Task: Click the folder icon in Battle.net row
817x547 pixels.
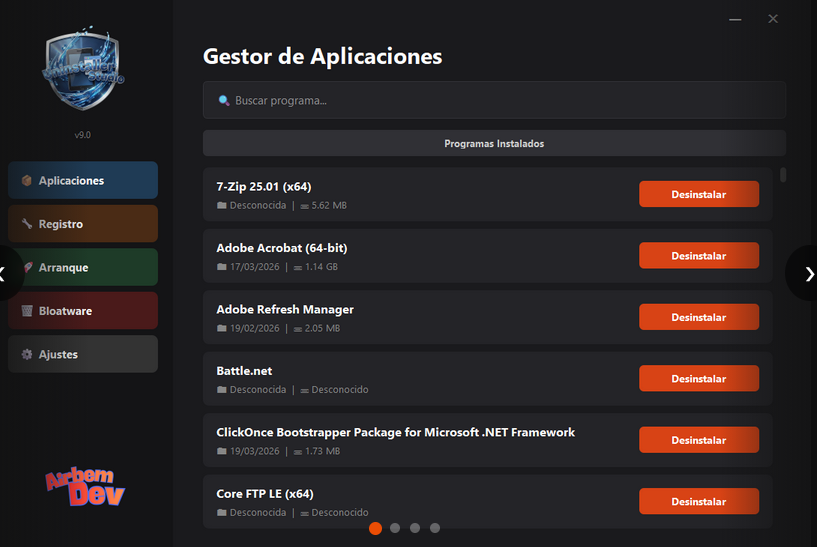Action: pyautogui.click(x=222, y=390)
